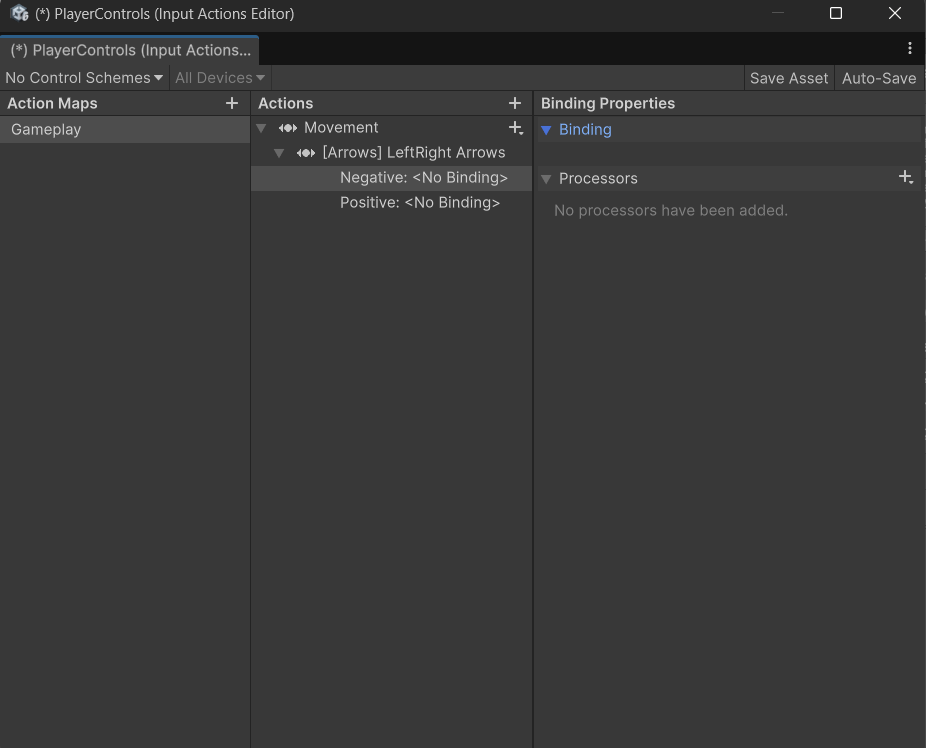Screen dimensions: 926x748
Task: Open the three-dot tab options menu
Action: pyautogui.click(x=909, y=48)
